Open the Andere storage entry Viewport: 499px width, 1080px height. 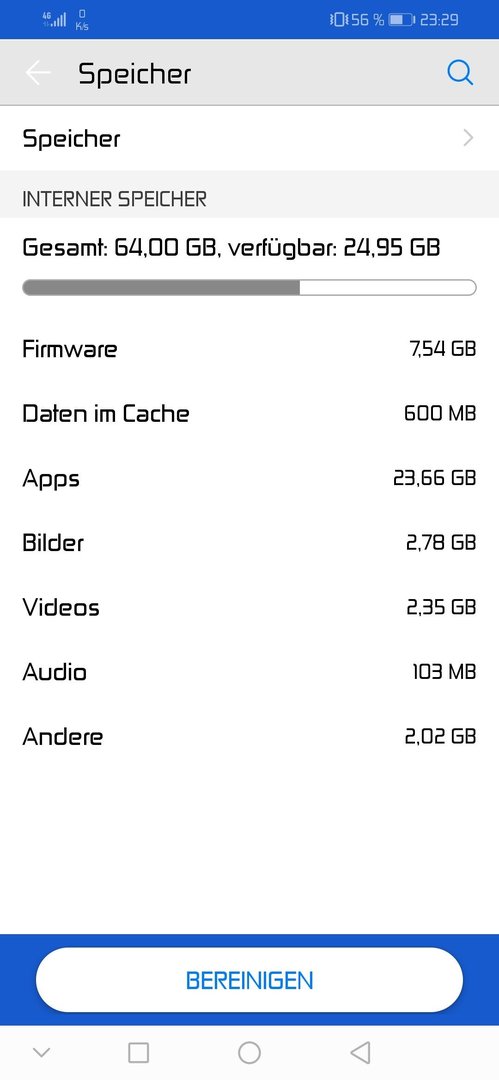250,736
